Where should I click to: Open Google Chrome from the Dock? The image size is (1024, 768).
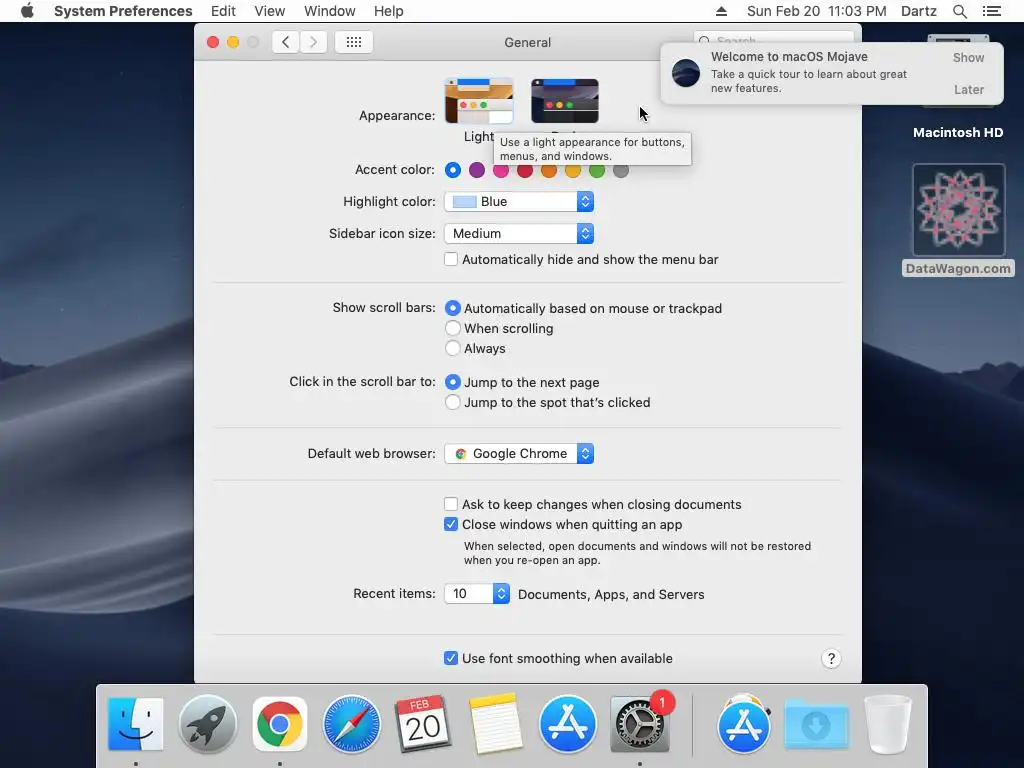tap(280, 724)
